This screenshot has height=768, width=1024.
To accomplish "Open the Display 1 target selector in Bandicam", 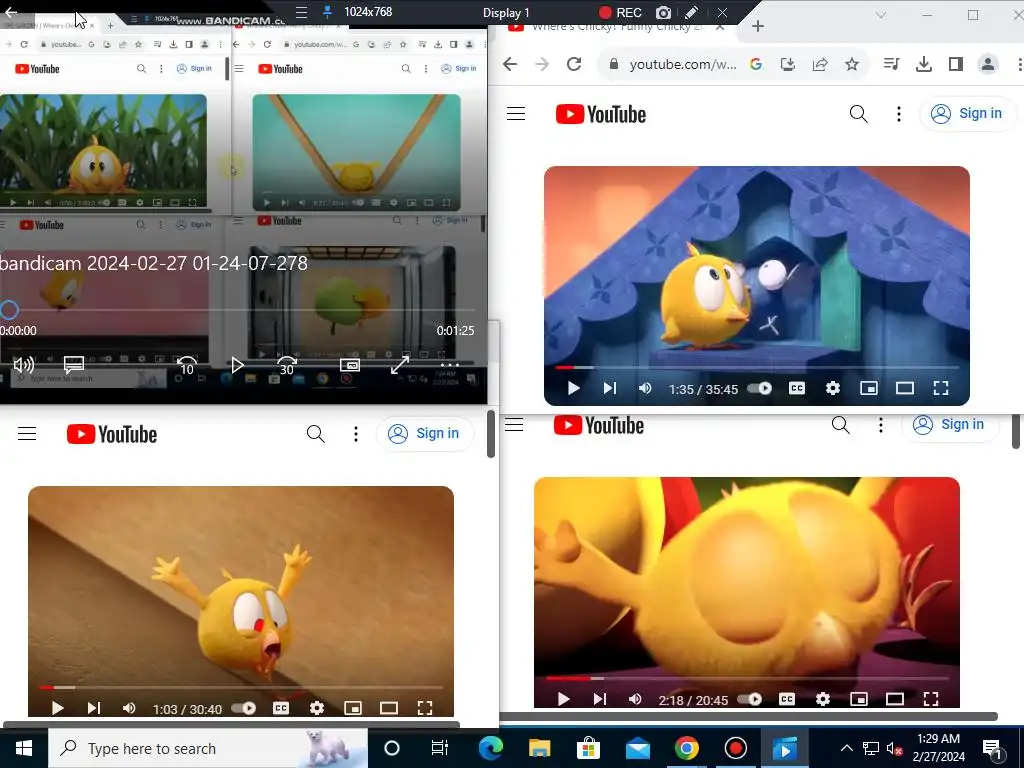I will point(506,12).
